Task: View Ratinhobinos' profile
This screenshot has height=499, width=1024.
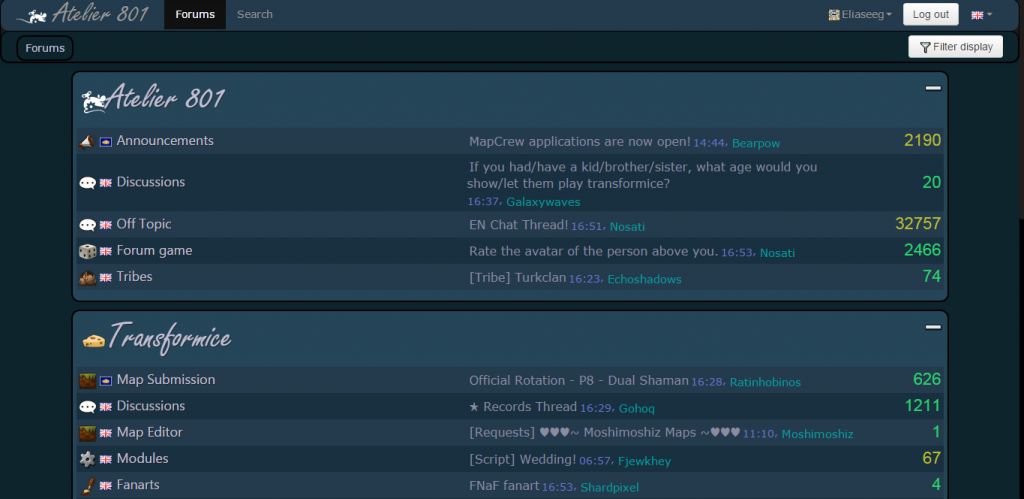Action: 765,382
